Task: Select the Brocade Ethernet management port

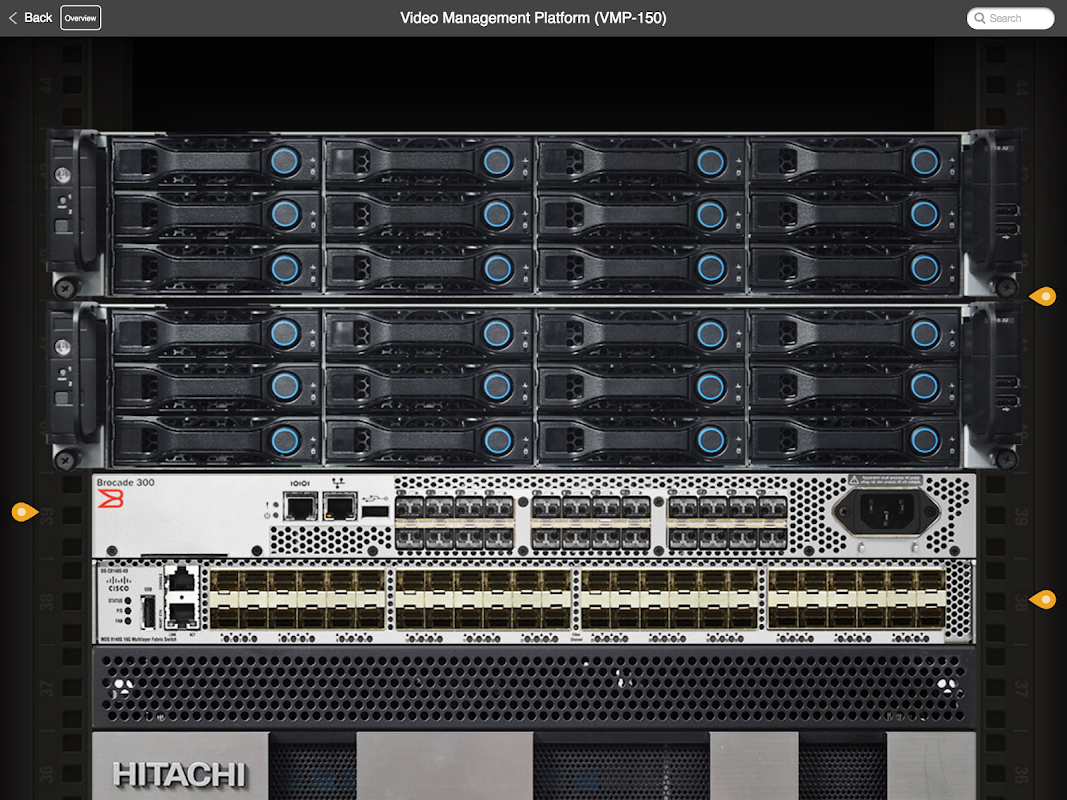Action: (x=340, y=507)
